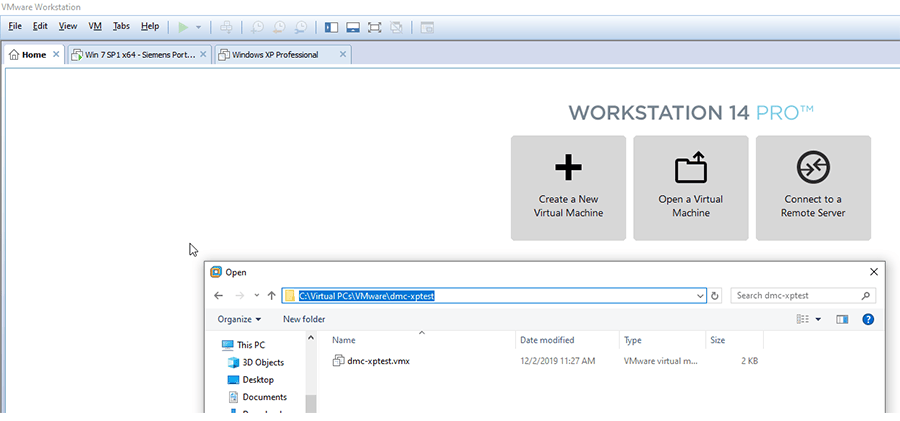The width and height of the screenshot is (900, 421).
Task: Sort files by Date modified column
Action: coord(568,340)
